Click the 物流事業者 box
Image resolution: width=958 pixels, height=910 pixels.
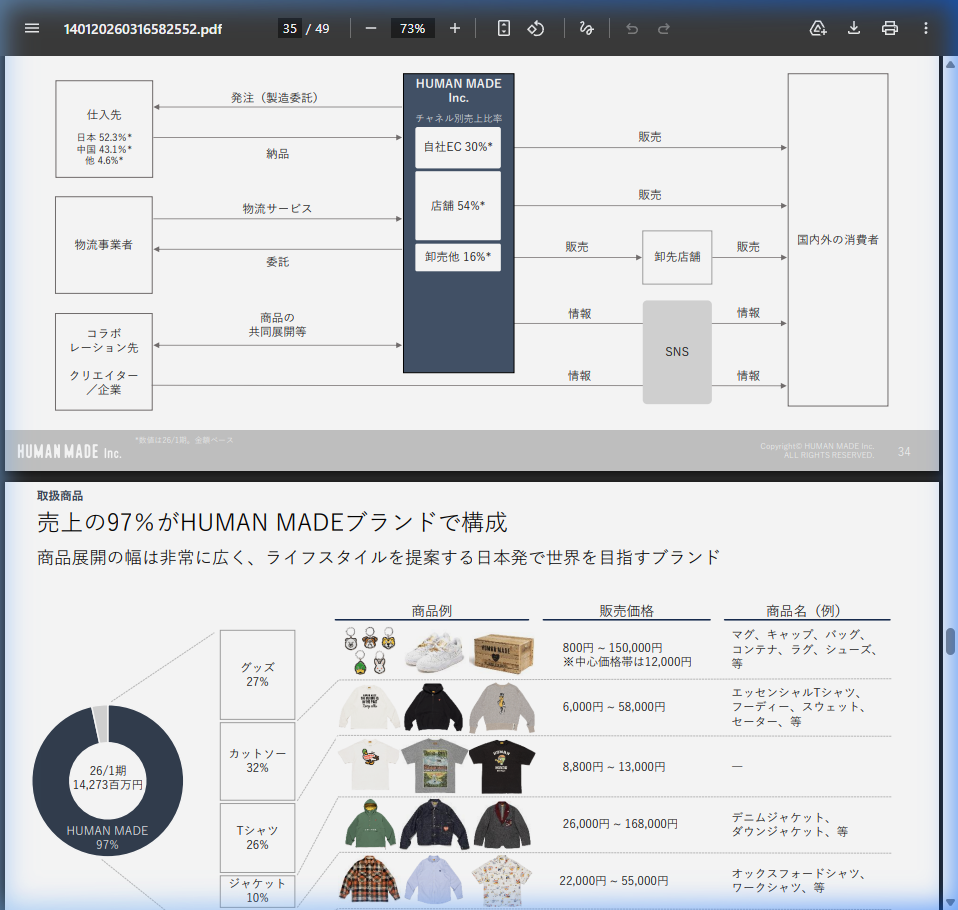(x=104, y=245)
